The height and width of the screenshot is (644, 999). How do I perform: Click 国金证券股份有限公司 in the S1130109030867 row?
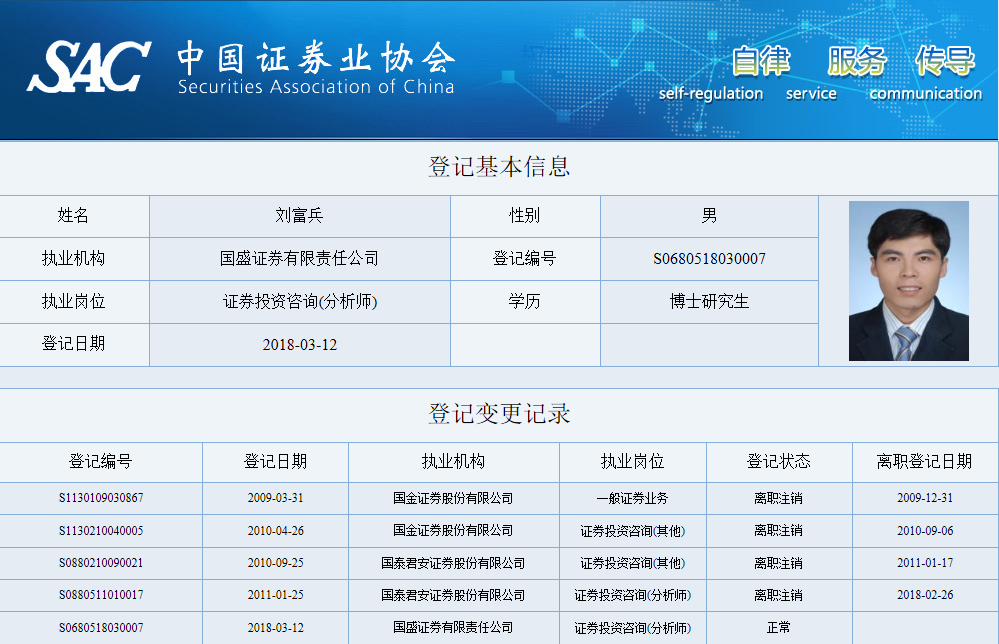pyautogui.click(x=453, y=498)
